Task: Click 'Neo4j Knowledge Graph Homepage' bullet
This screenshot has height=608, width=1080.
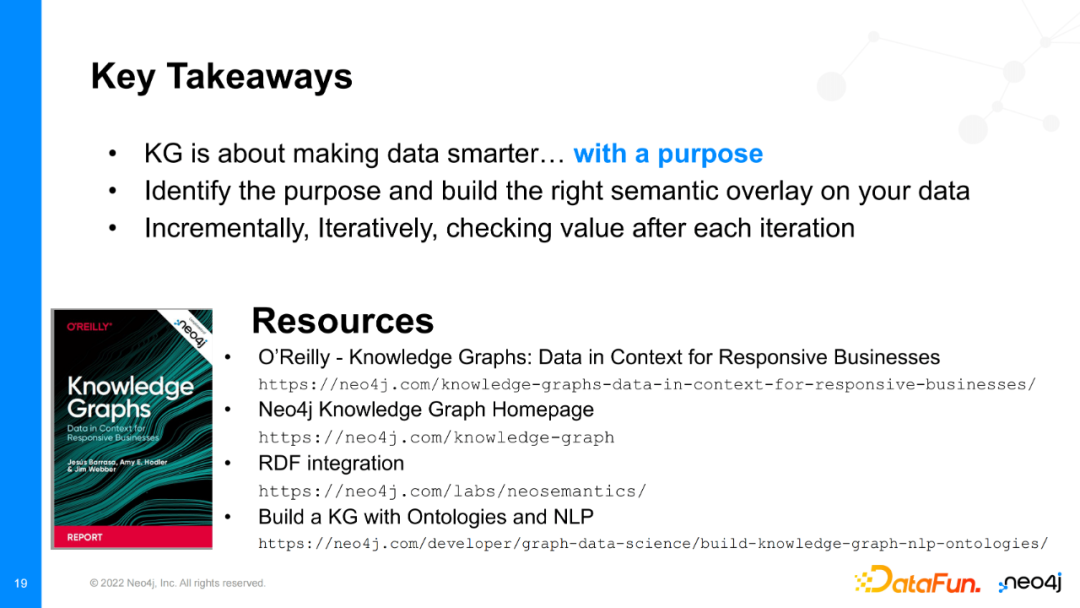Action: pyautogui.click(x=426, y=410)
